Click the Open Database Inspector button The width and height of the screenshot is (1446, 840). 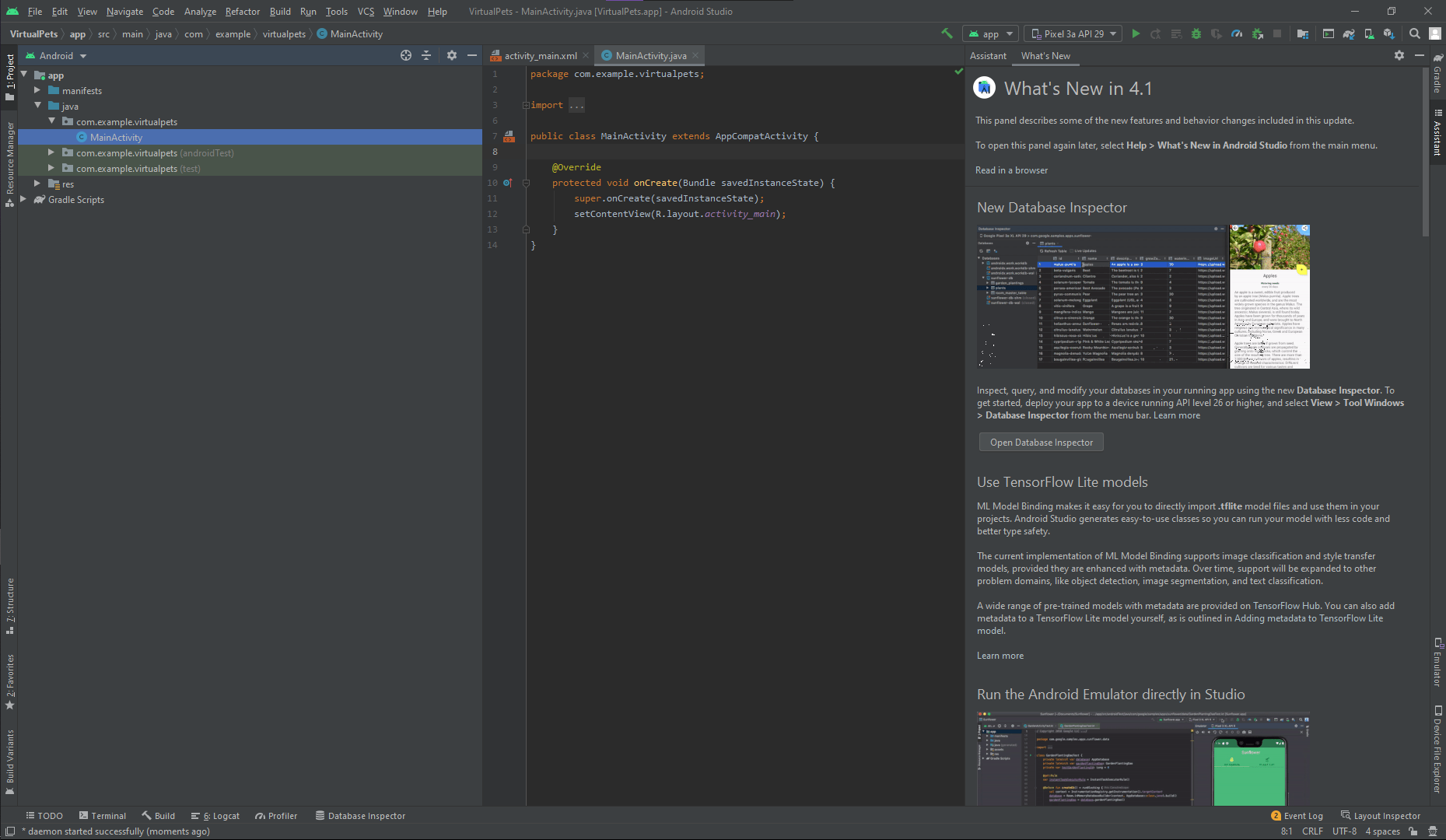[x=1041, y=443]
